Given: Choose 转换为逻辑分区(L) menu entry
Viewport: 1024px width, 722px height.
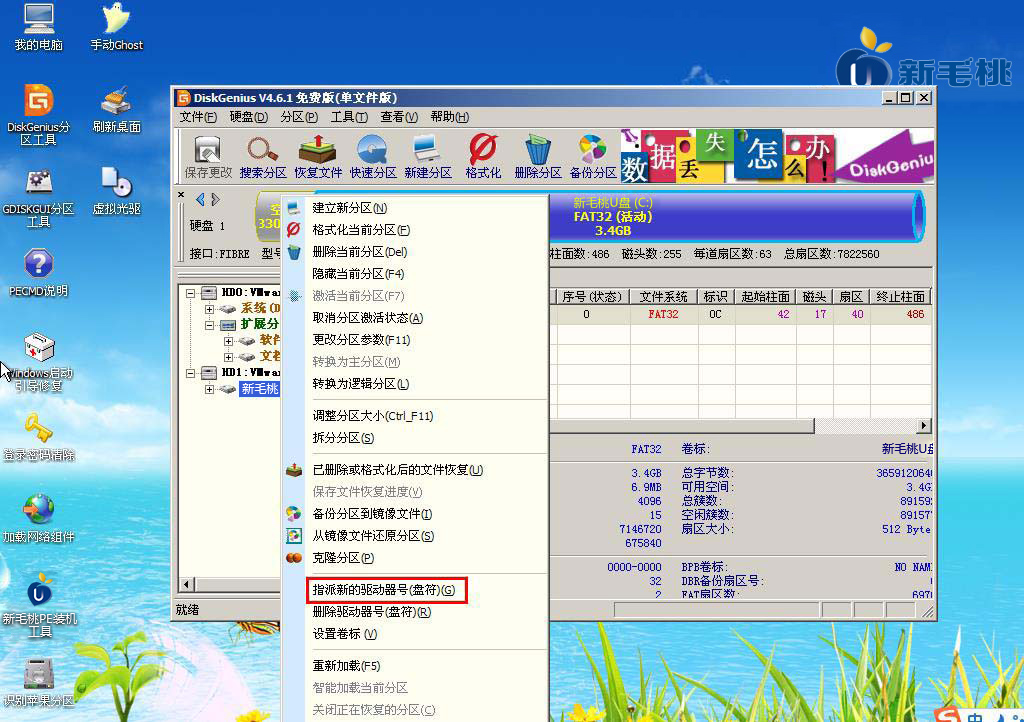Looking at the screenshot, I should click(x=415, y=384).
